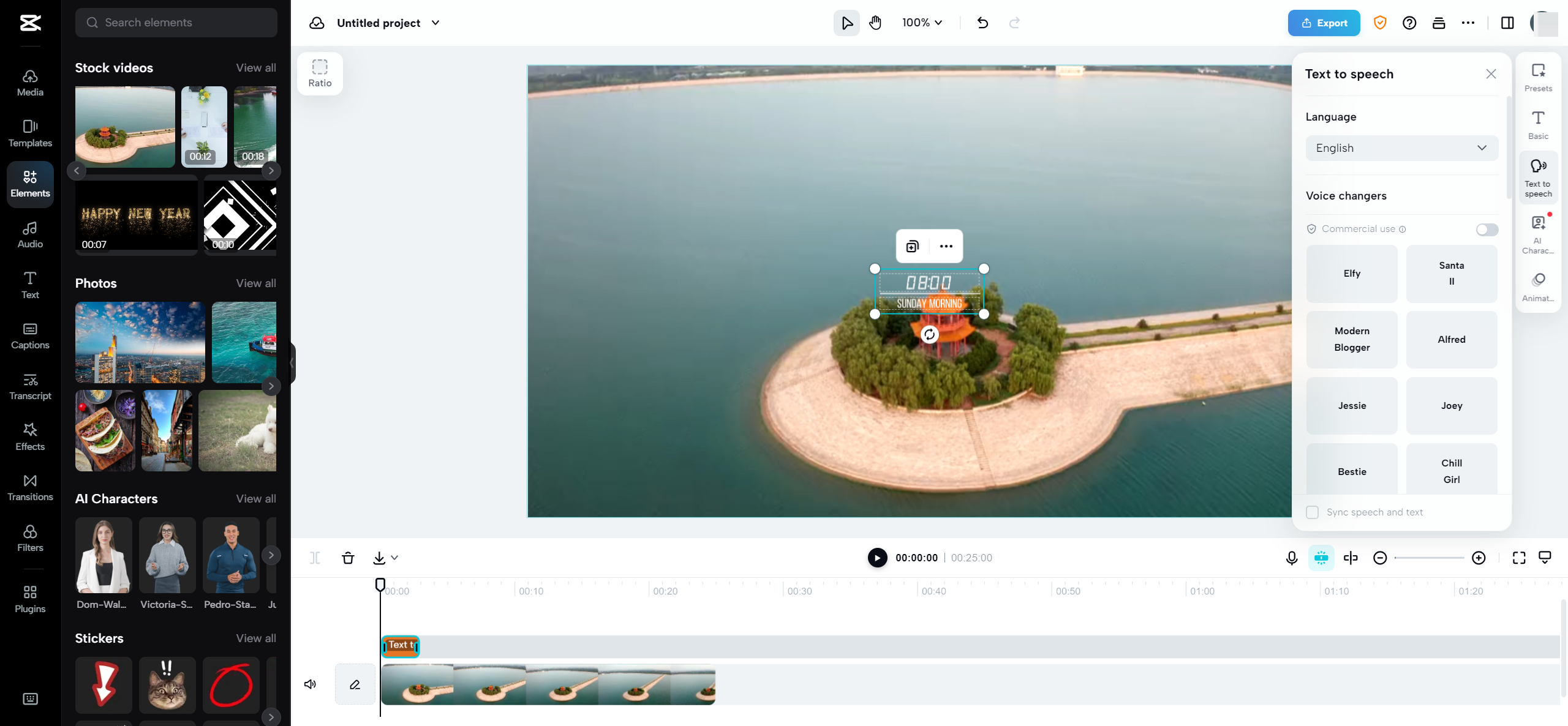Click the Ratio button on canvas
The width and height of the screenshot is (1568, 726).
click(x=320, y=73)
